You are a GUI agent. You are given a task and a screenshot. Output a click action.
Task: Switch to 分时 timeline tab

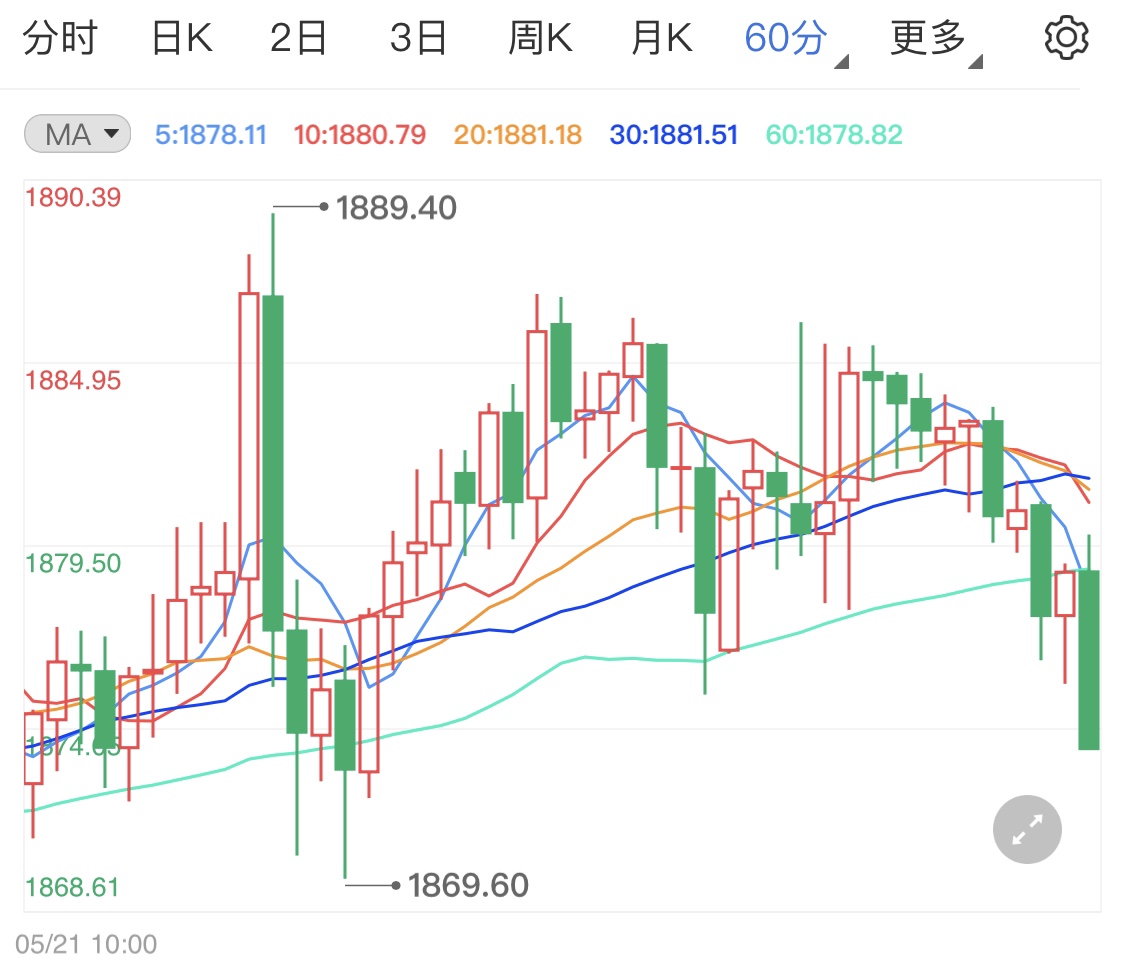60,38
